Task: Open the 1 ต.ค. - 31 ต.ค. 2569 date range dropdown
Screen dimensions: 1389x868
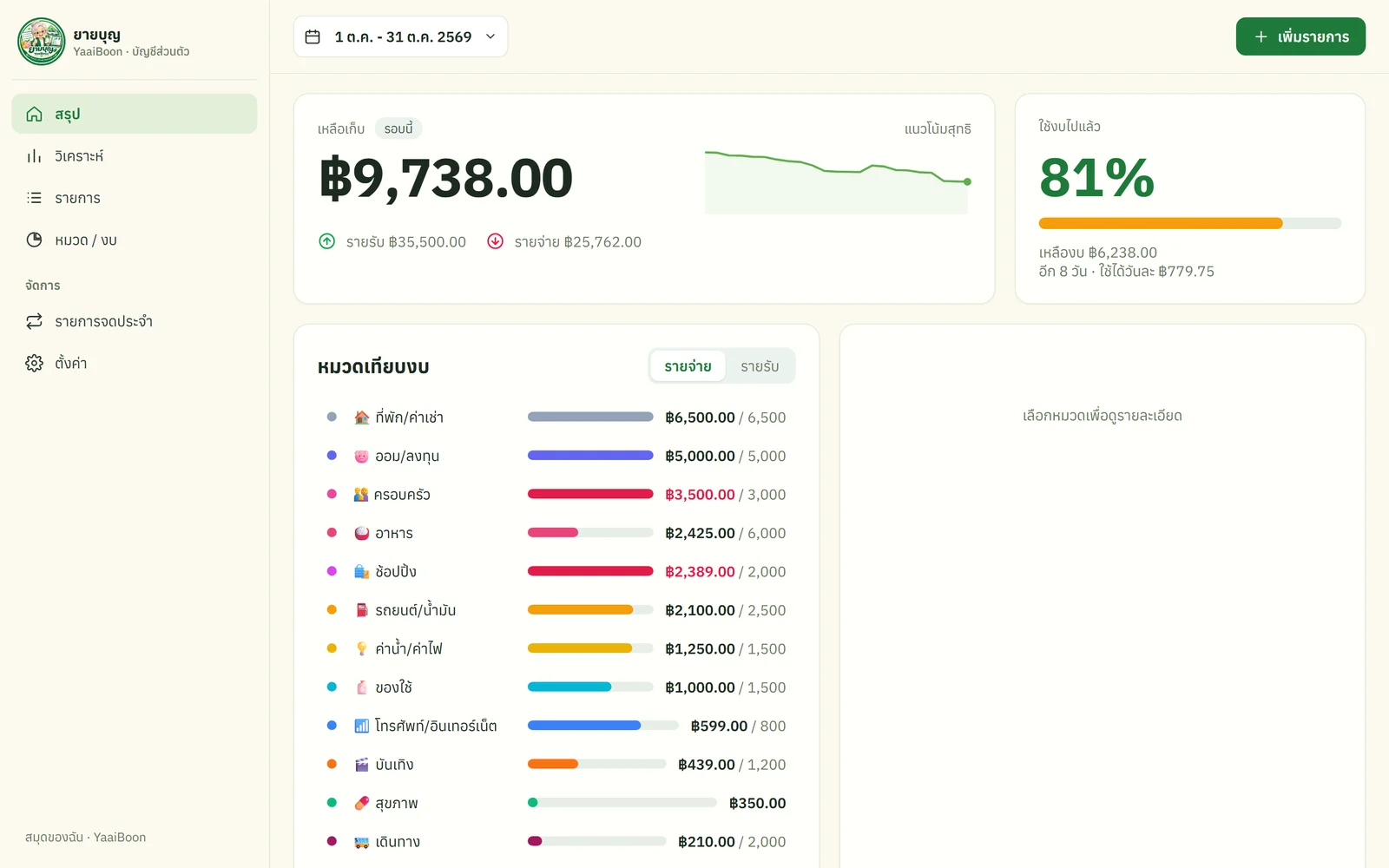Action: (x=400, y=36)
